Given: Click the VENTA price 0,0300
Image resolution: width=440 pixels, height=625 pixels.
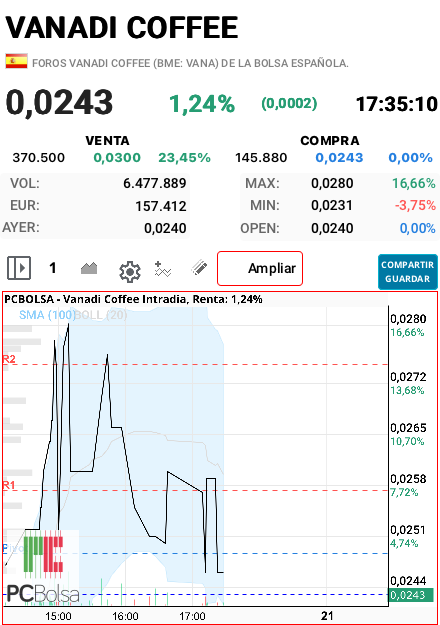Looking at the screenshot, I should [117, 158].
